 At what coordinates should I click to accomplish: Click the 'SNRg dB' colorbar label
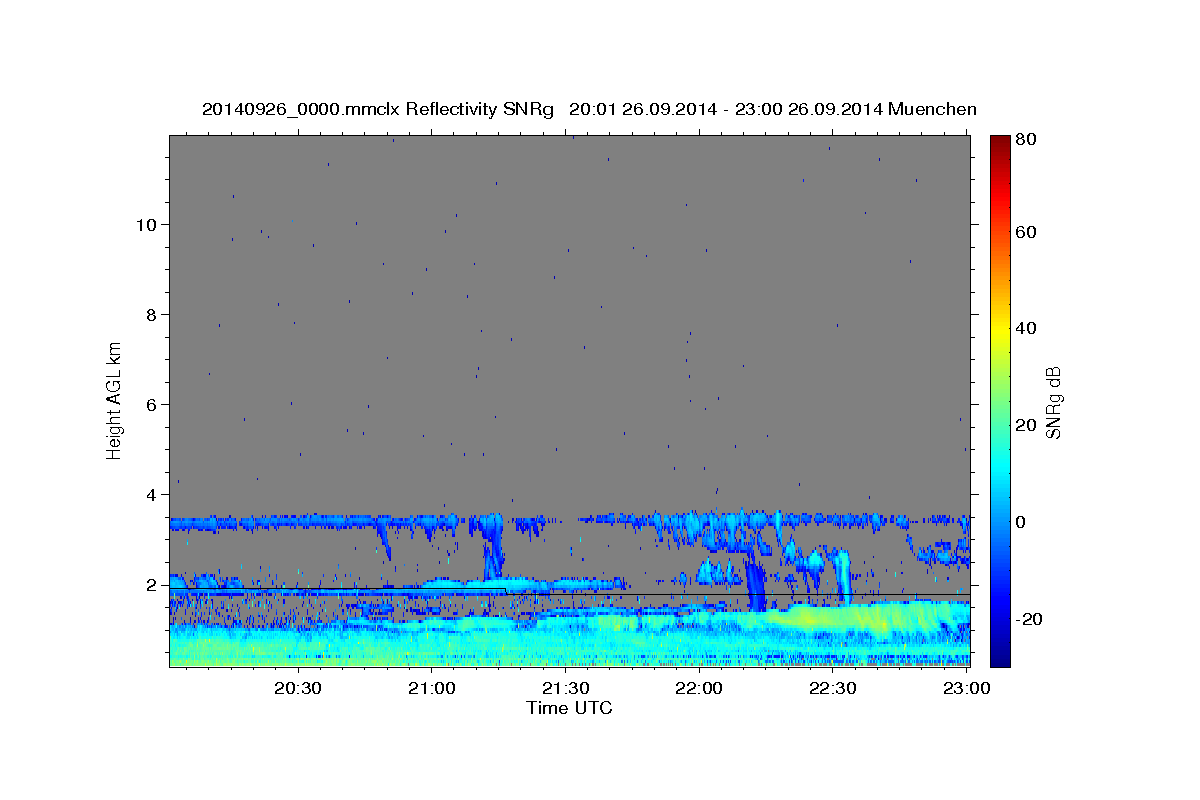(1053, 402)
